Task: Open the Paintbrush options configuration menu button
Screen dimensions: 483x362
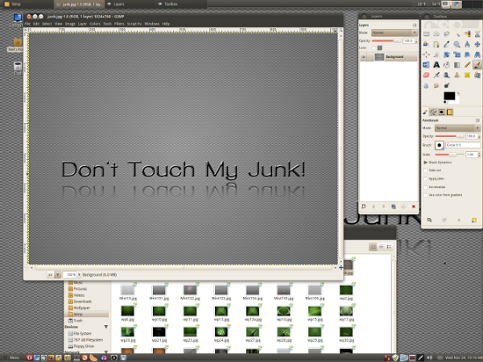Action: click(478, 120)
